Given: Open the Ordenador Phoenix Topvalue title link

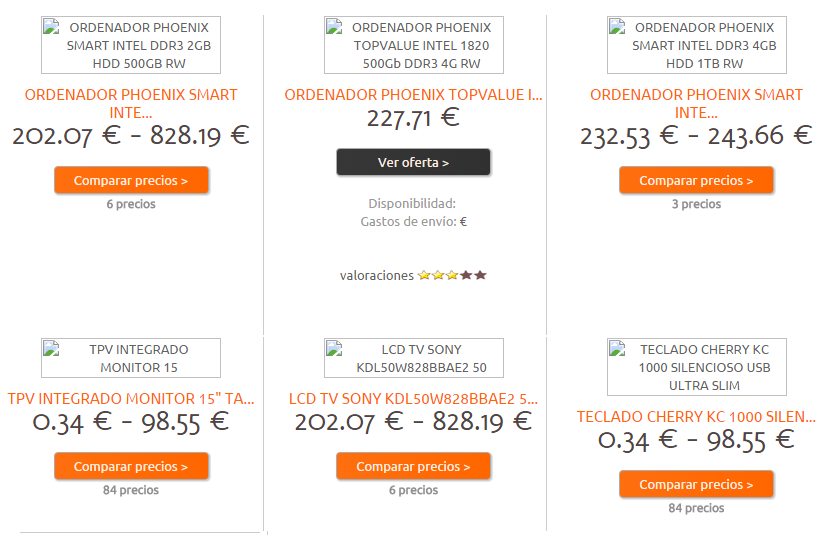Looking at the screenshot, I should (x=414, y=95).
